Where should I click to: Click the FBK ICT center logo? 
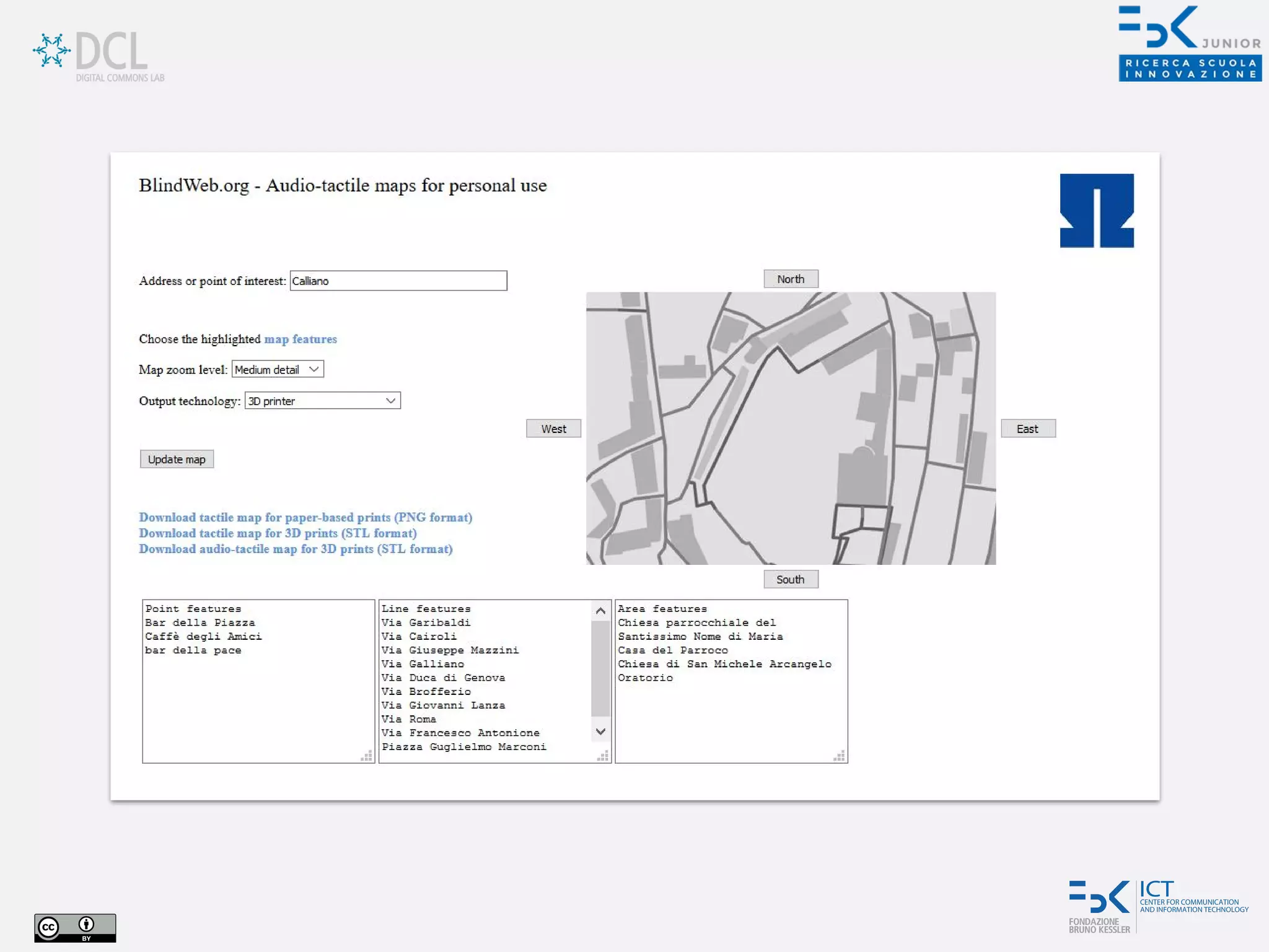click(x=1157, y=906)
